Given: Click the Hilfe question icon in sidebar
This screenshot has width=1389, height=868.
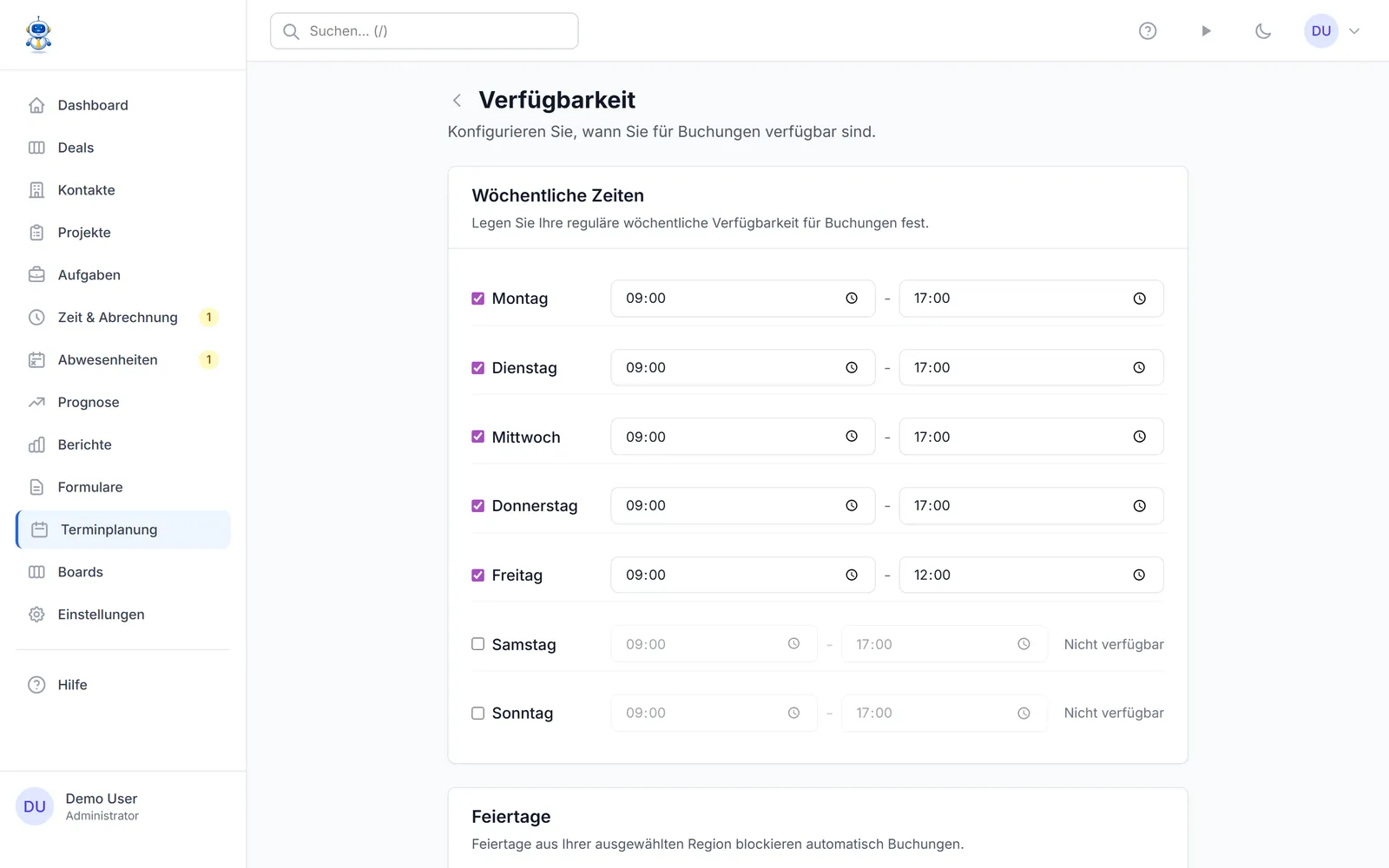Looking at the screenshot, I should [36, 685].
